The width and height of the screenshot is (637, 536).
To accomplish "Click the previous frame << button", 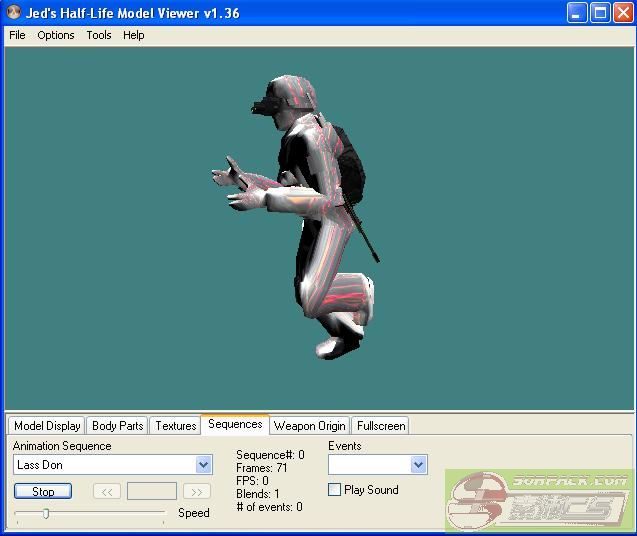I will tap(107, 492).
